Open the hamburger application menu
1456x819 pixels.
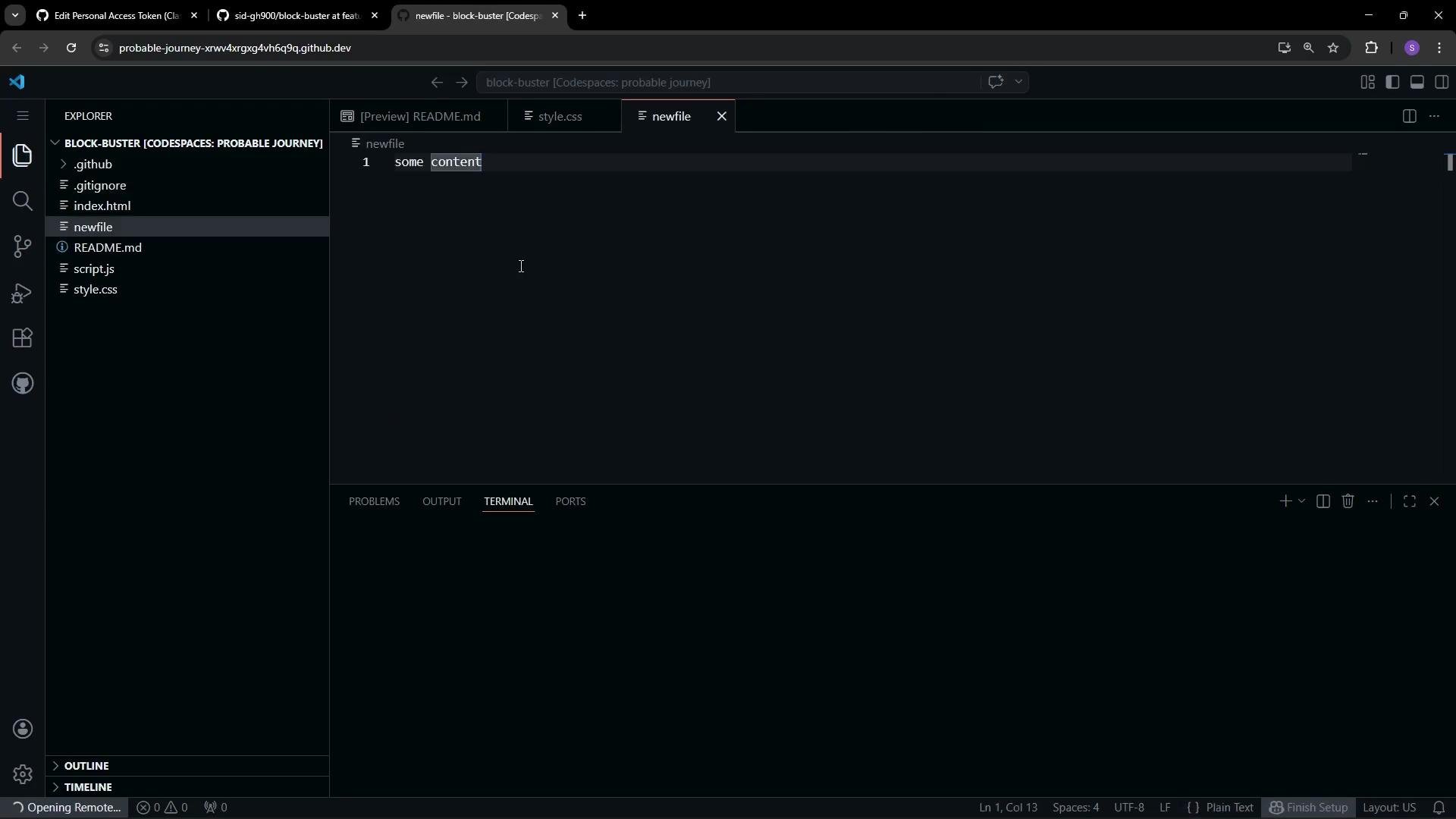(23, 116)
